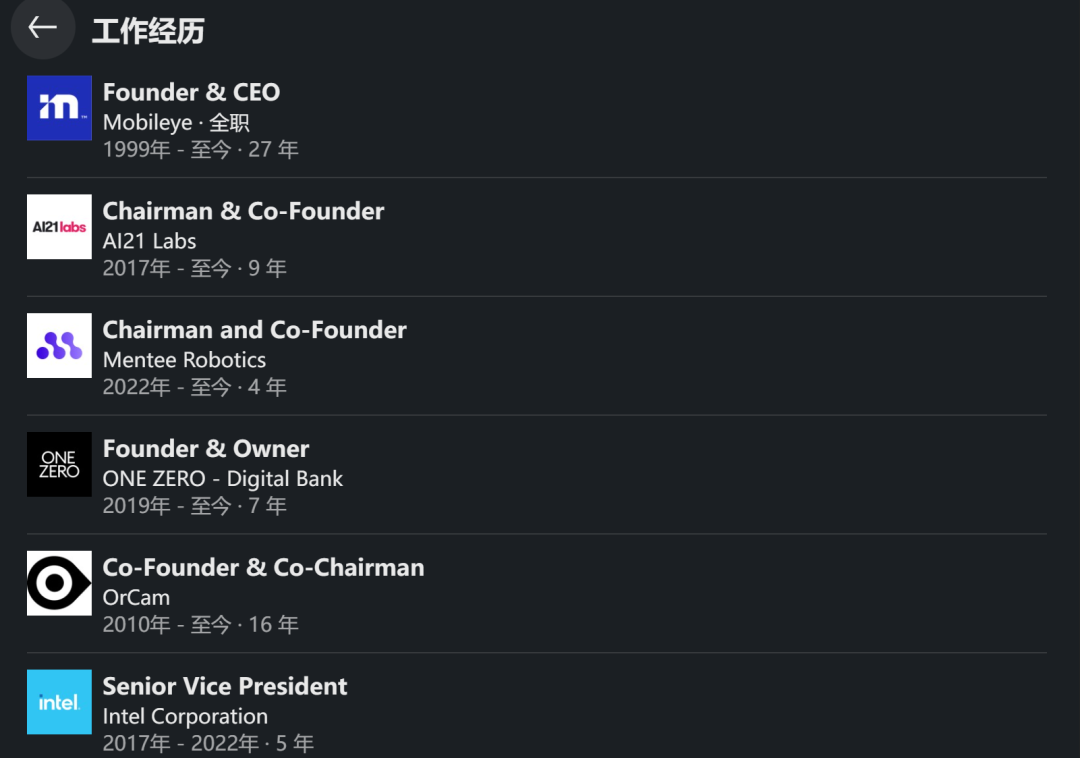Select the Chairman & Co-Founder title

tap(243, 211)
